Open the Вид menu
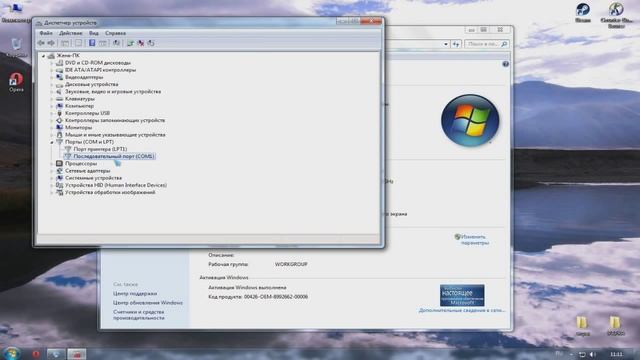 click(93, 33)
